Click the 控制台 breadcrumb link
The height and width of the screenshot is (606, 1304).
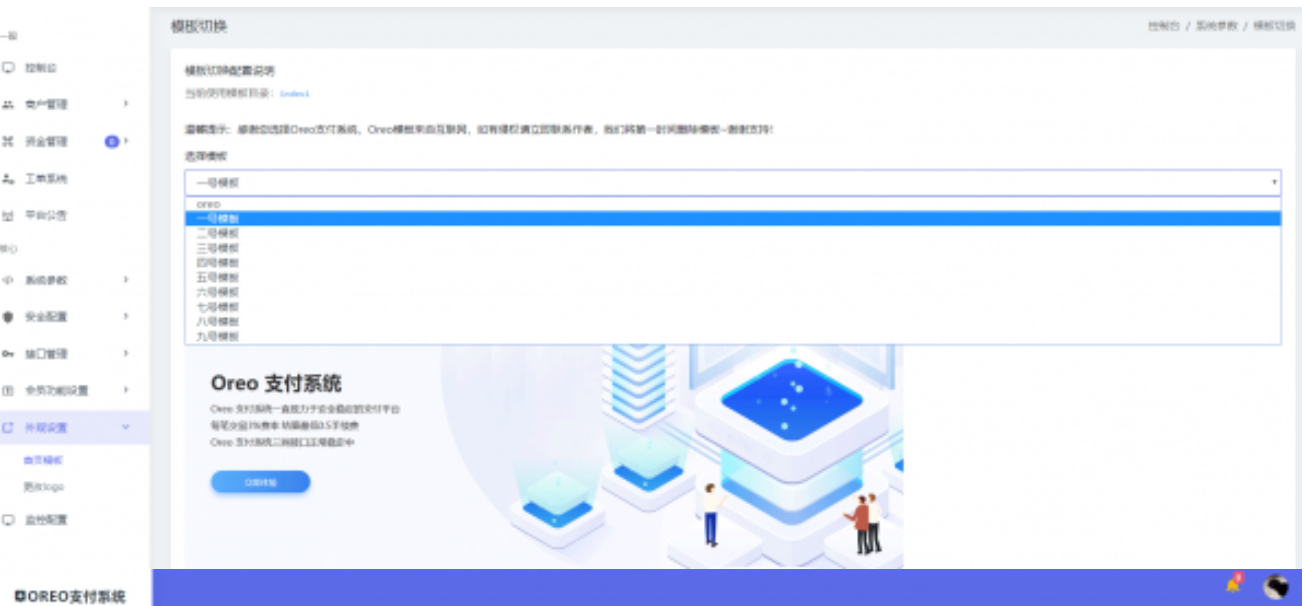[x=1164, y=26]
